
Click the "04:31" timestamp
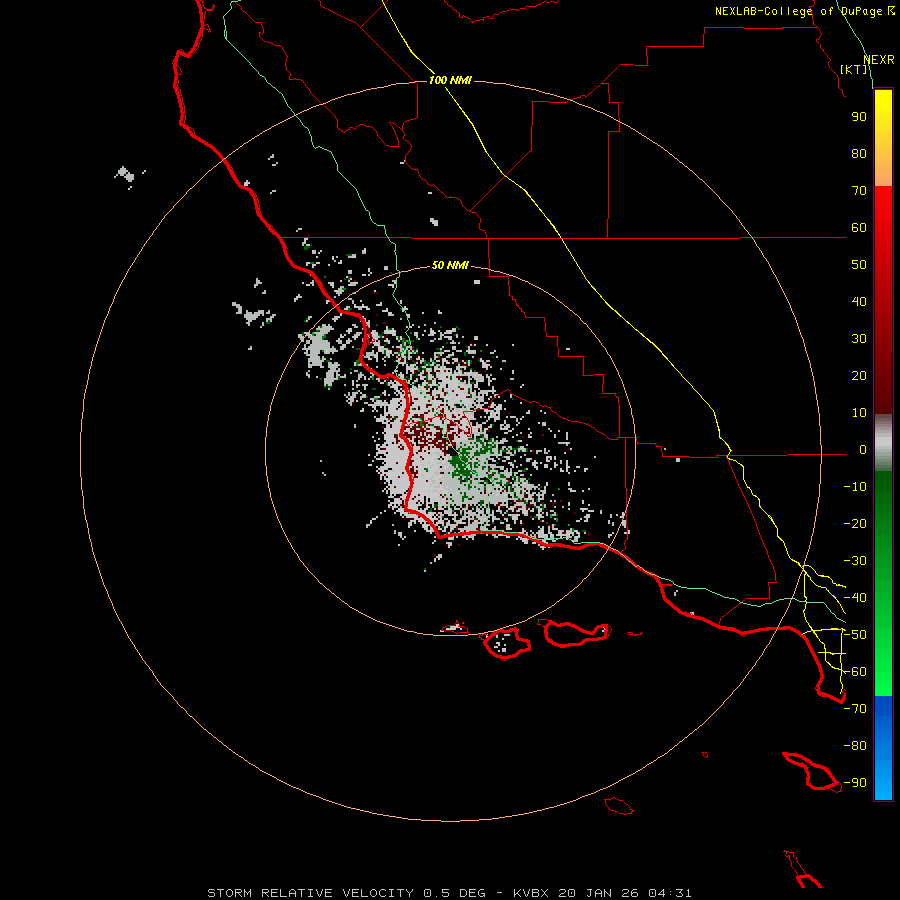pyautogui.click(x=670, y=893)
